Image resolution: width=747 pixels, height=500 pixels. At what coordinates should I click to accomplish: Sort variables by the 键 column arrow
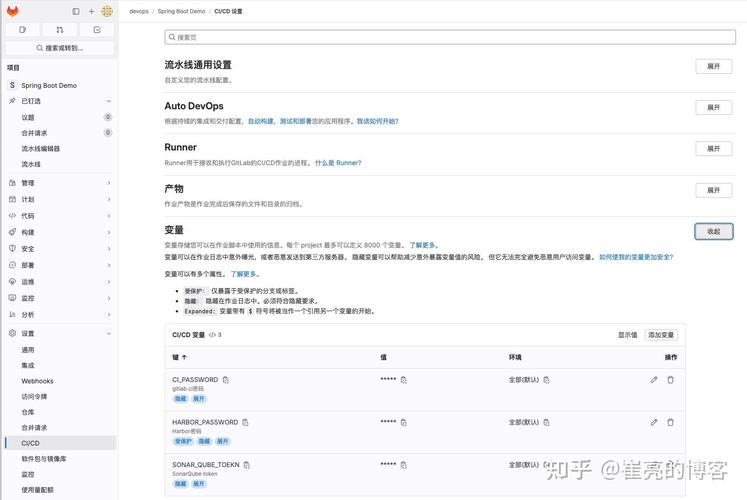184,357
